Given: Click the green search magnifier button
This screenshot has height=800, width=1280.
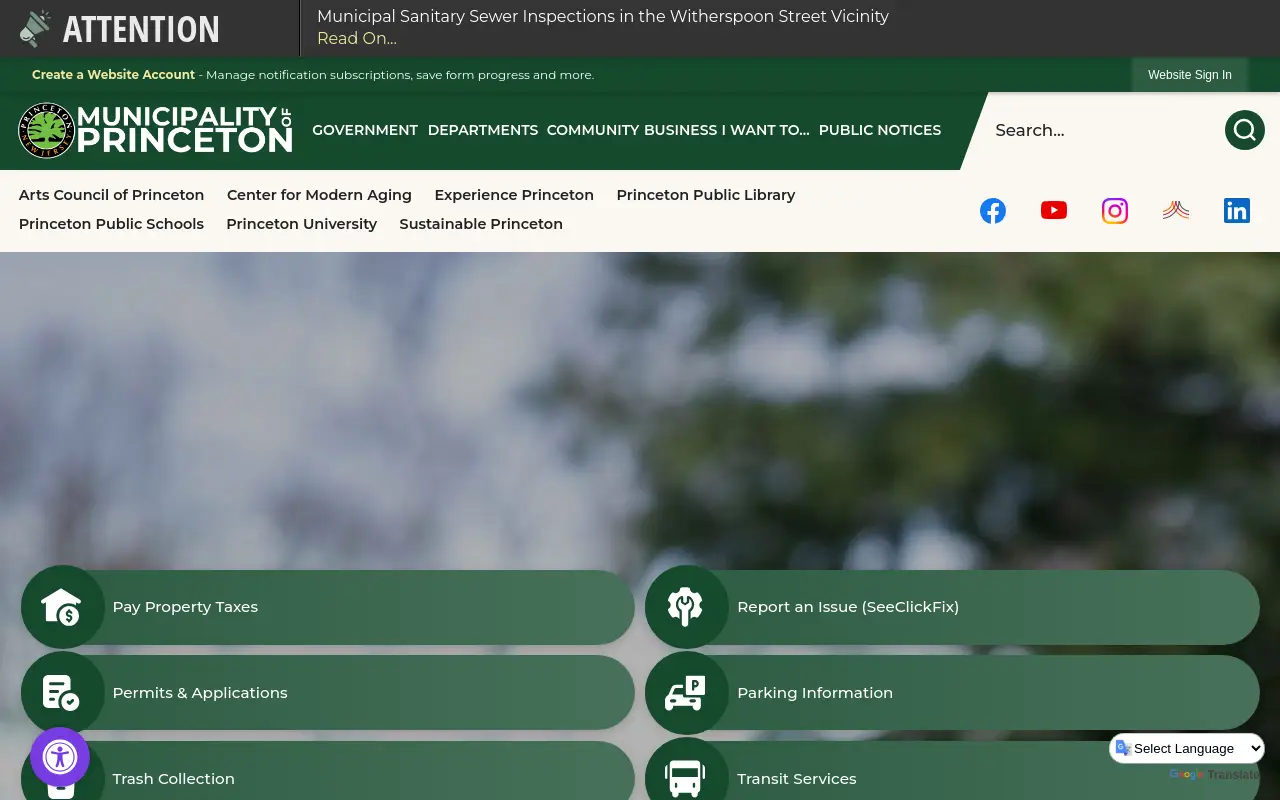Looking at the screenshot, I should (1245, 130).
